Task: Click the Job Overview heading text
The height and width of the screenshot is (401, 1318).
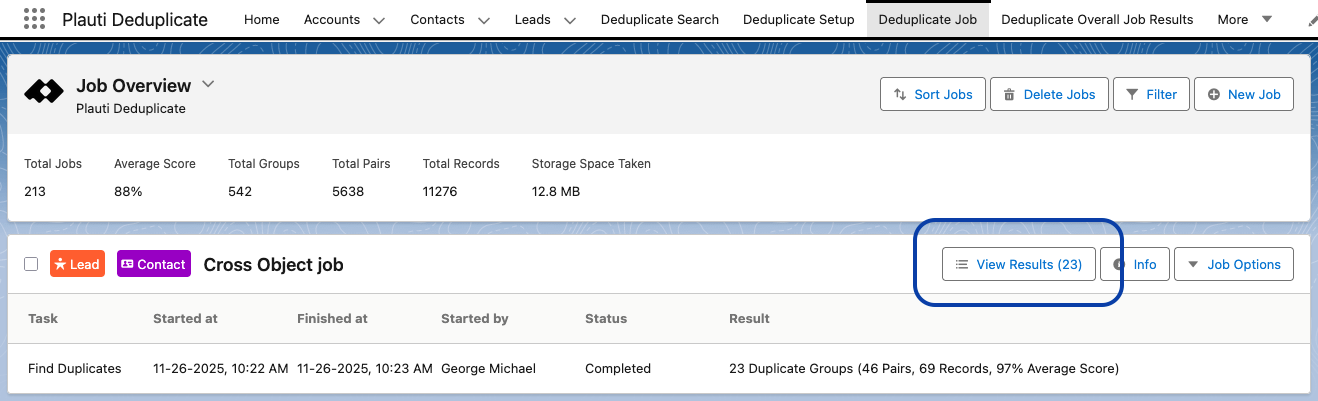Action: 133,86
